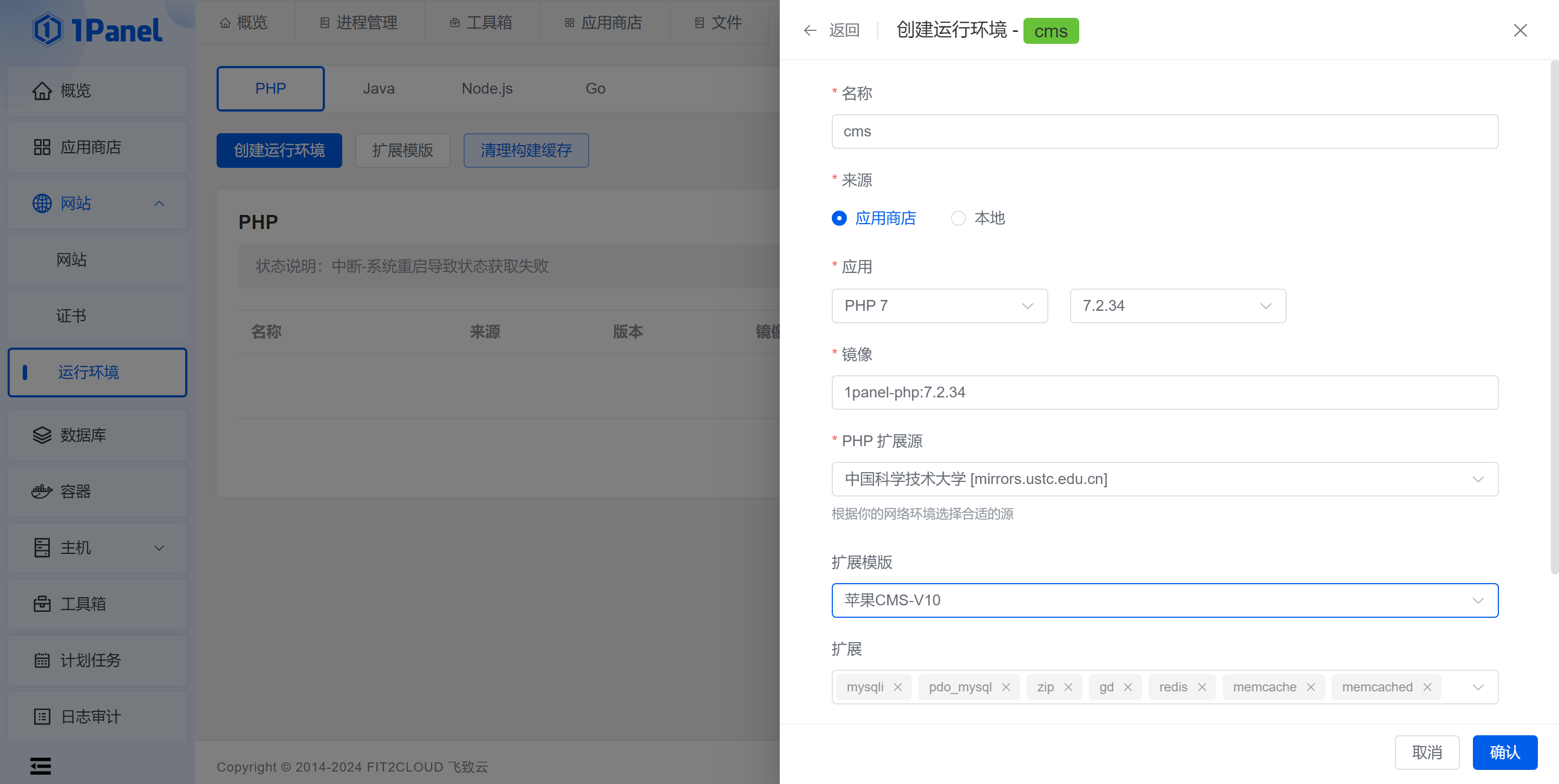Screen dimensions: 1559x784
Task: Select the 本地 source radio button
Action: click(x=958, y=218)
